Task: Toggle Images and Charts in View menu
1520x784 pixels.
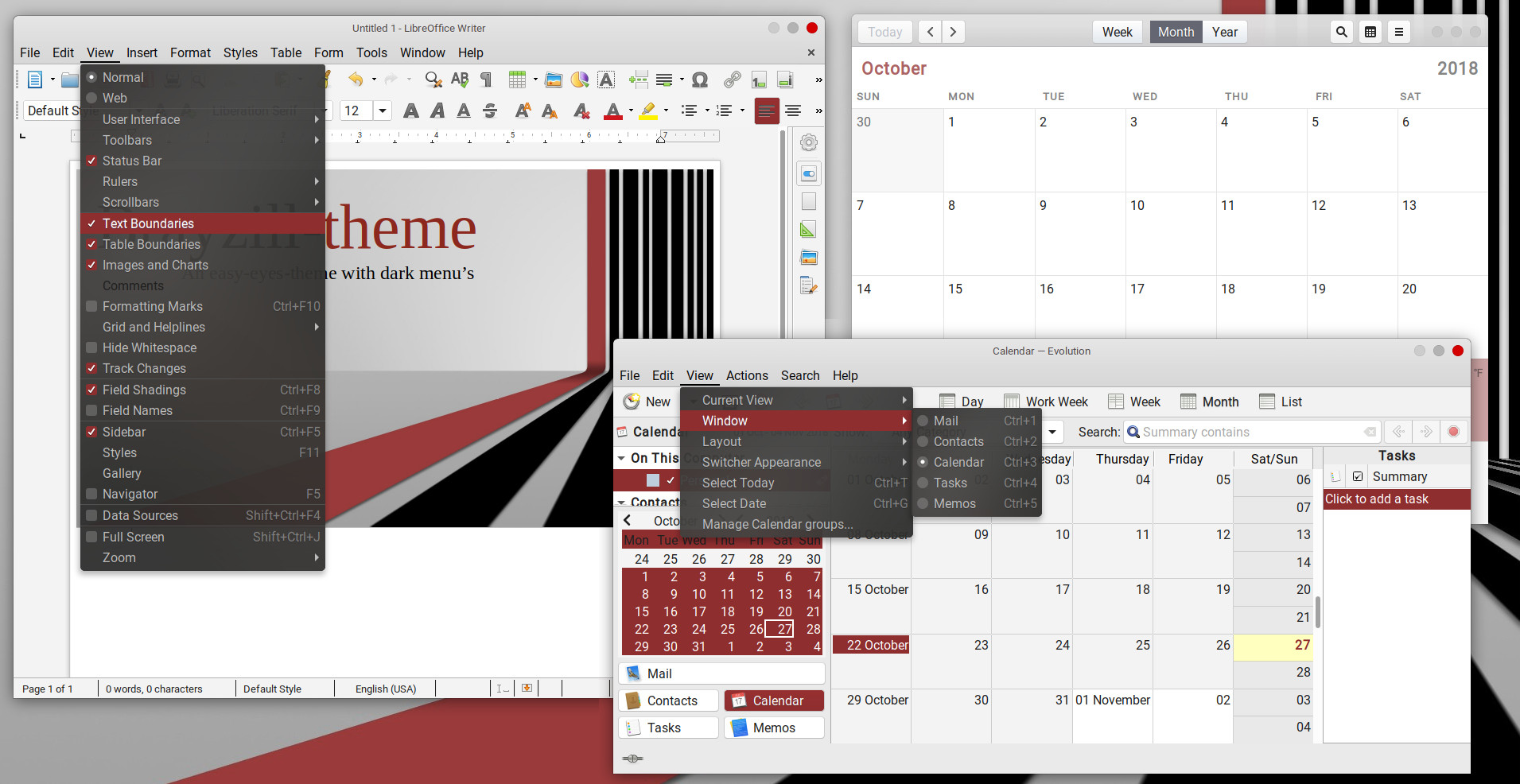Action: (x=91, y=265)
